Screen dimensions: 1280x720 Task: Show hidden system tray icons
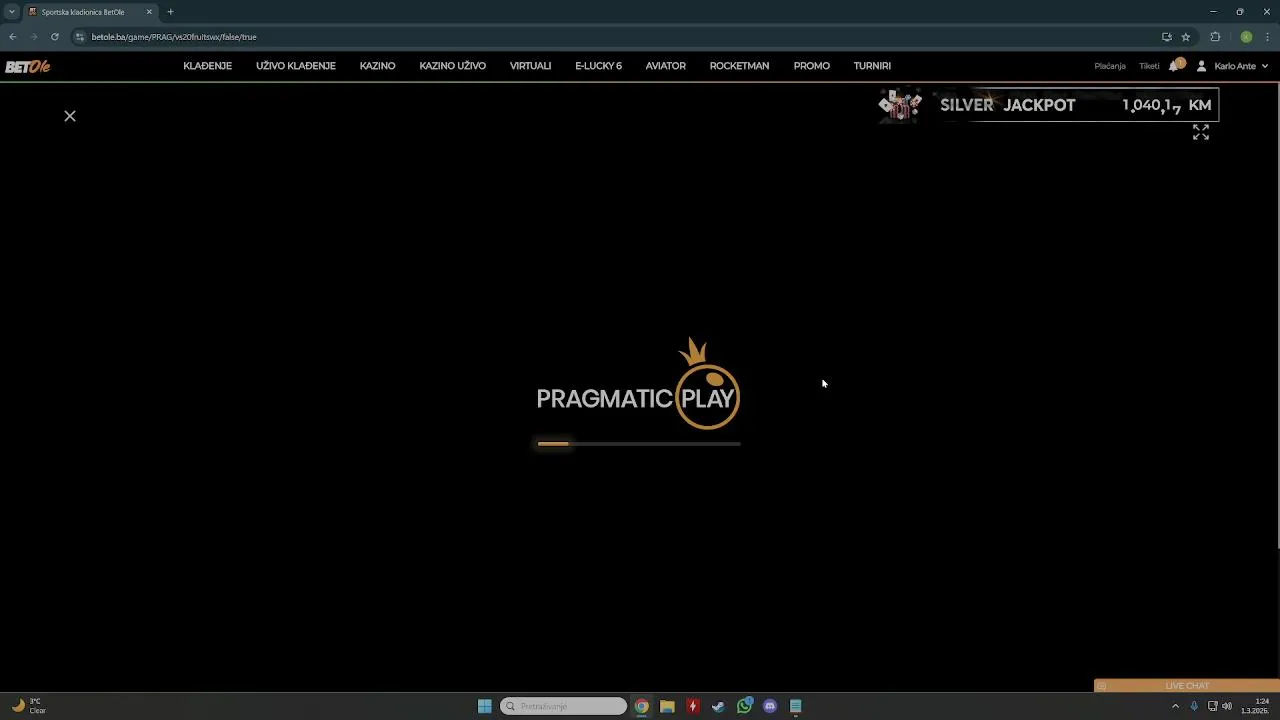point(1175,706)
